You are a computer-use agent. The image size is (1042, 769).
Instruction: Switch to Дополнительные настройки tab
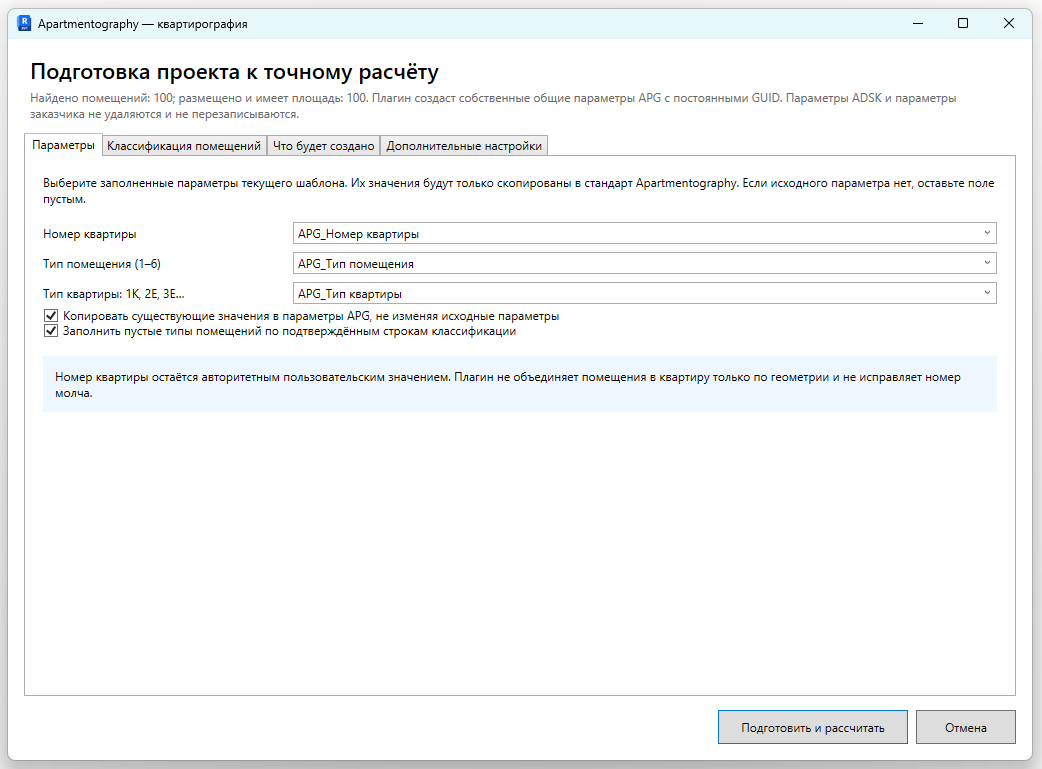[464, 146]
